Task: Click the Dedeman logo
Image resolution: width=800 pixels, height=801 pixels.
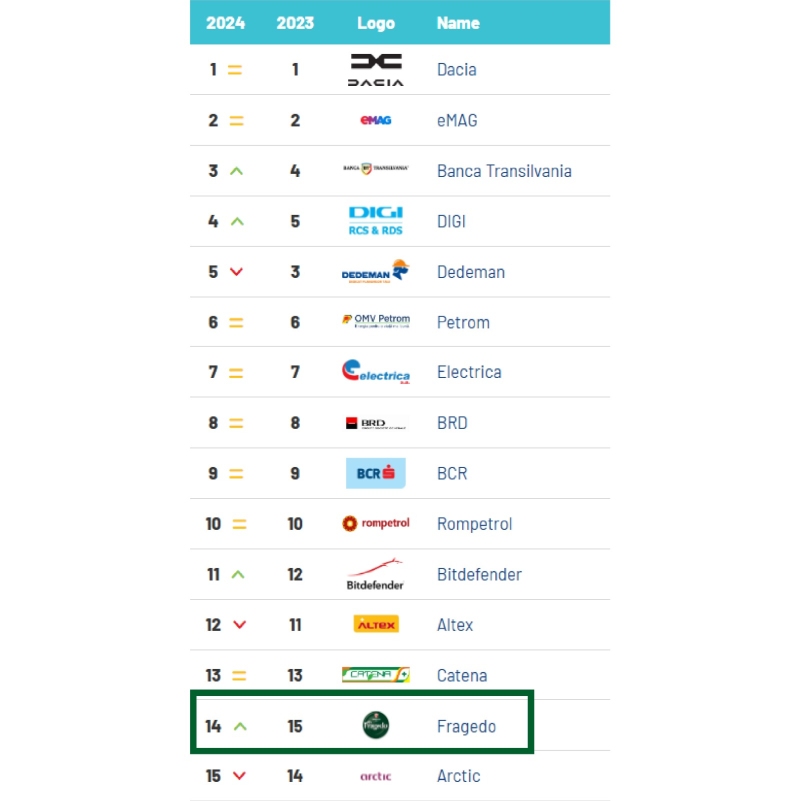Action: [375, 272]
